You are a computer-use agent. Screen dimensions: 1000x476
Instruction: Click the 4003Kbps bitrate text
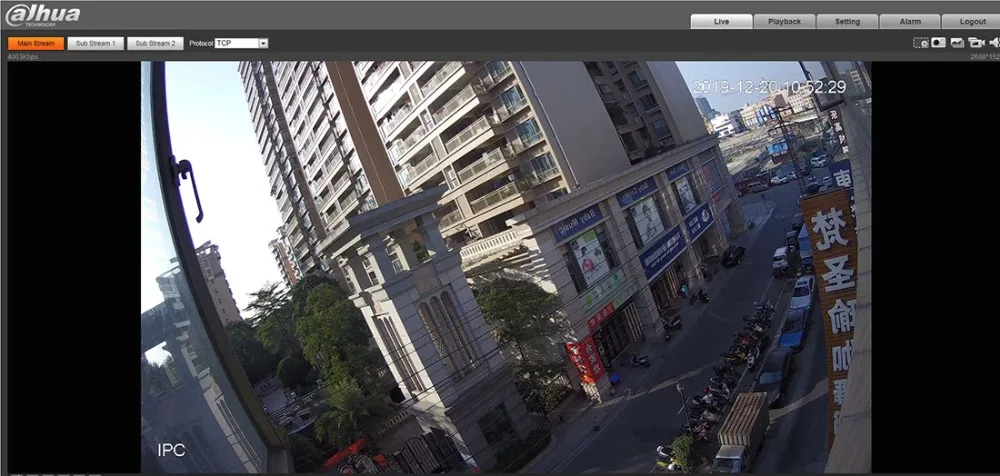(22, 57)
